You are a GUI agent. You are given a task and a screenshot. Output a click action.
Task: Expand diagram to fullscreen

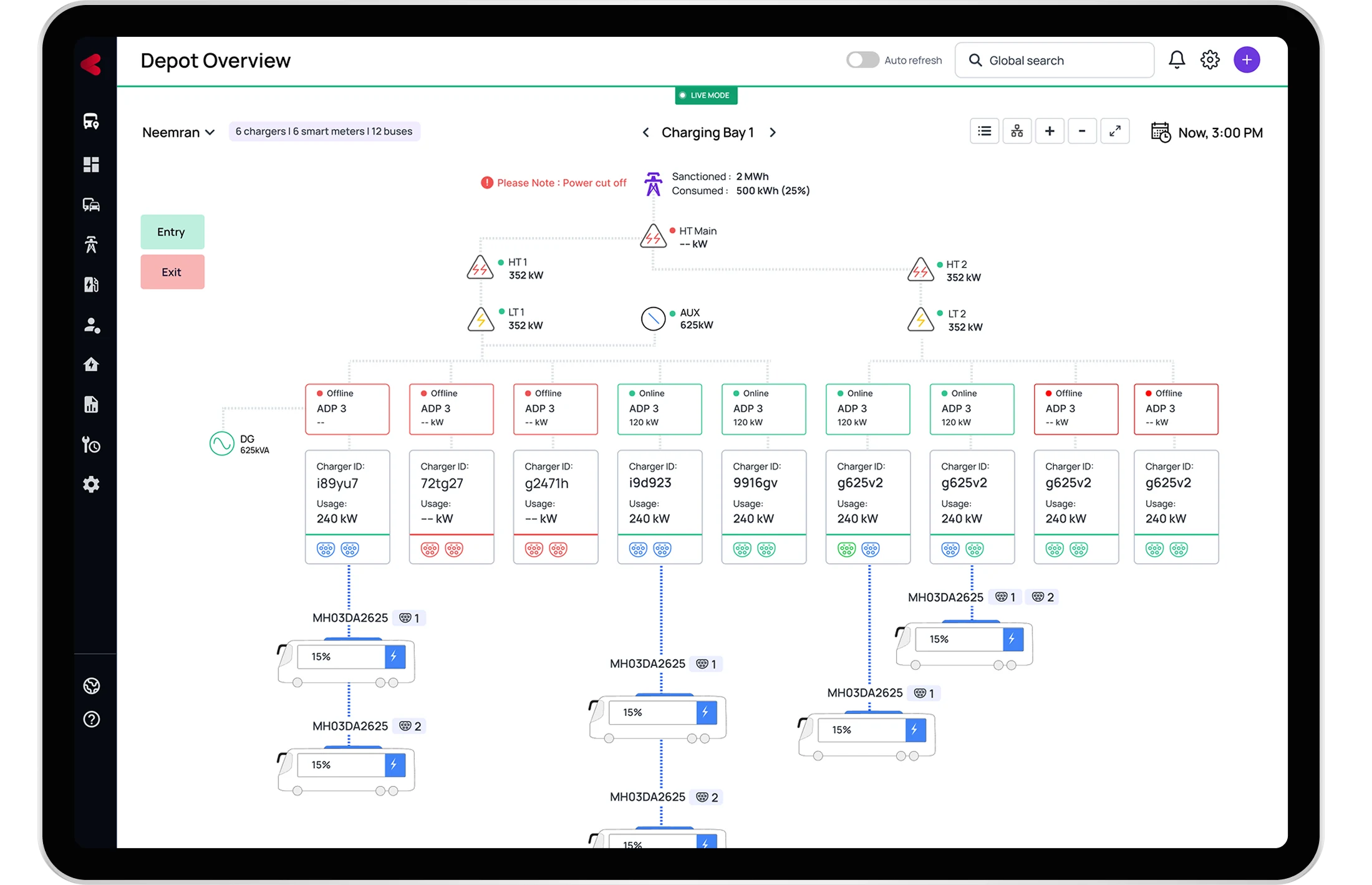click(1114, 131)
